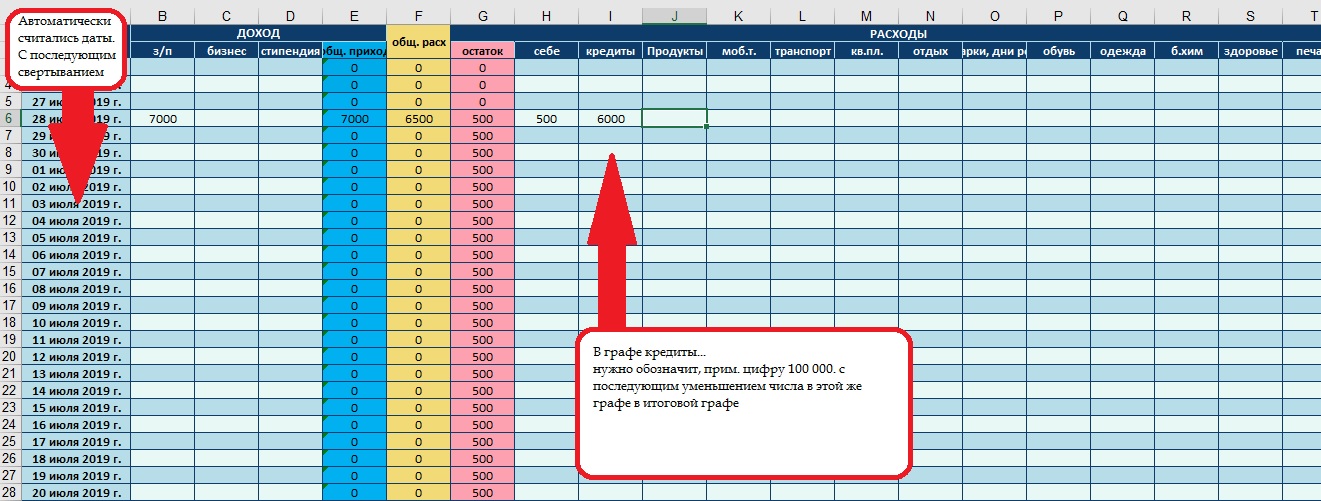Select column C header
Image resolution: width=1321 pixels, height=501 pixels.
point(226,17)
